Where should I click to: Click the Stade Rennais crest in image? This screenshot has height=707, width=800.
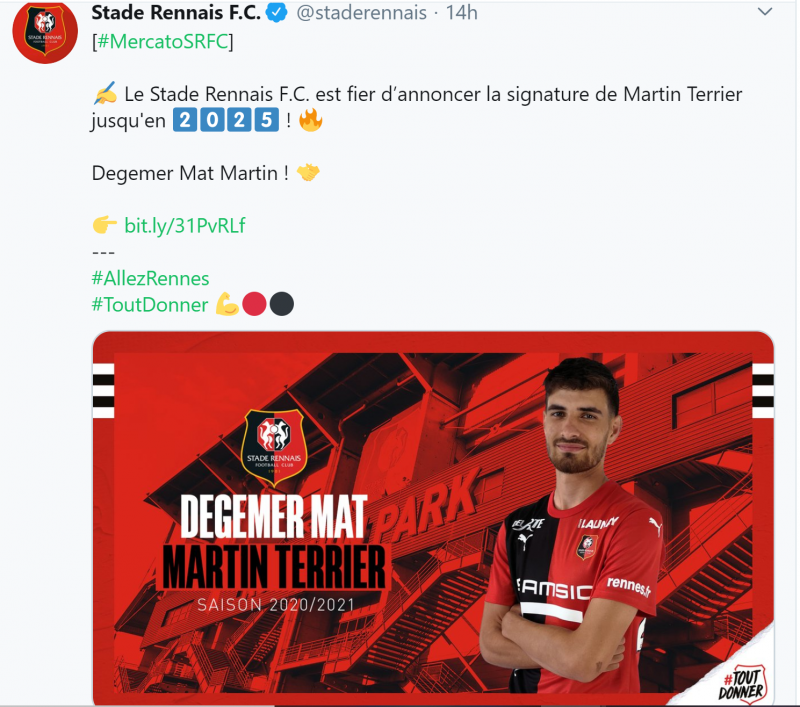(274, 447)
